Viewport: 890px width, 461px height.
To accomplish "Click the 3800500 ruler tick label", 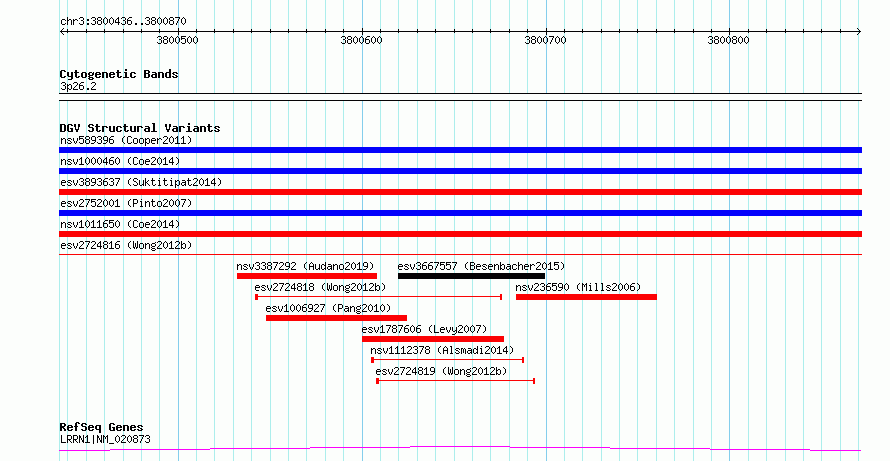I will point(178,40).
